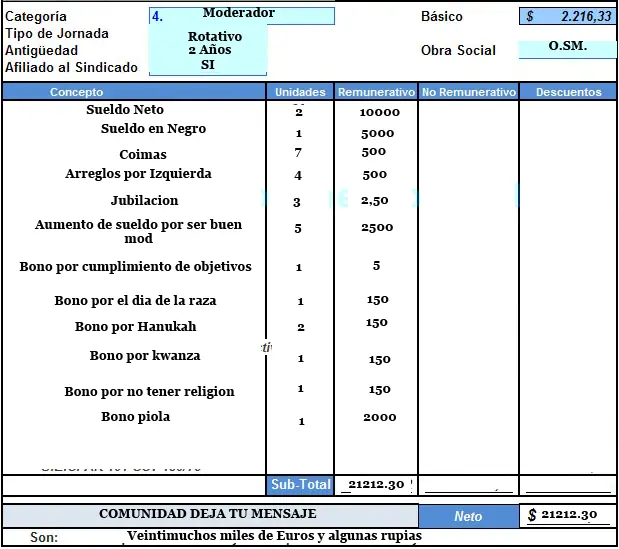Click the 'Jubilacion' concept
Viewport: 619px width, 549px height.
[x=144, y=200]
